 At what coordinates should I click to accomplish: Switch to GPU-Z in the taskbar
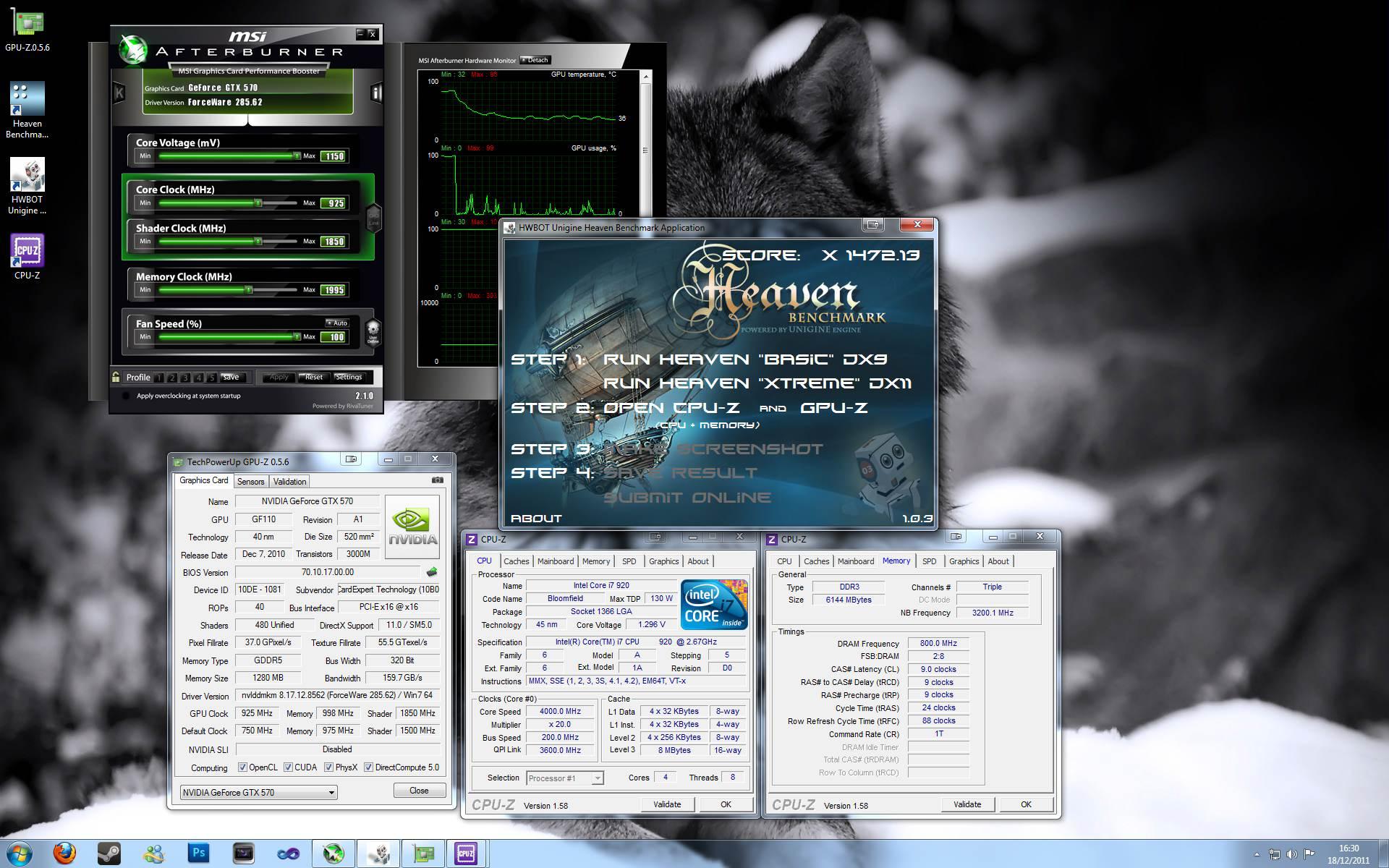pos(422,854)
